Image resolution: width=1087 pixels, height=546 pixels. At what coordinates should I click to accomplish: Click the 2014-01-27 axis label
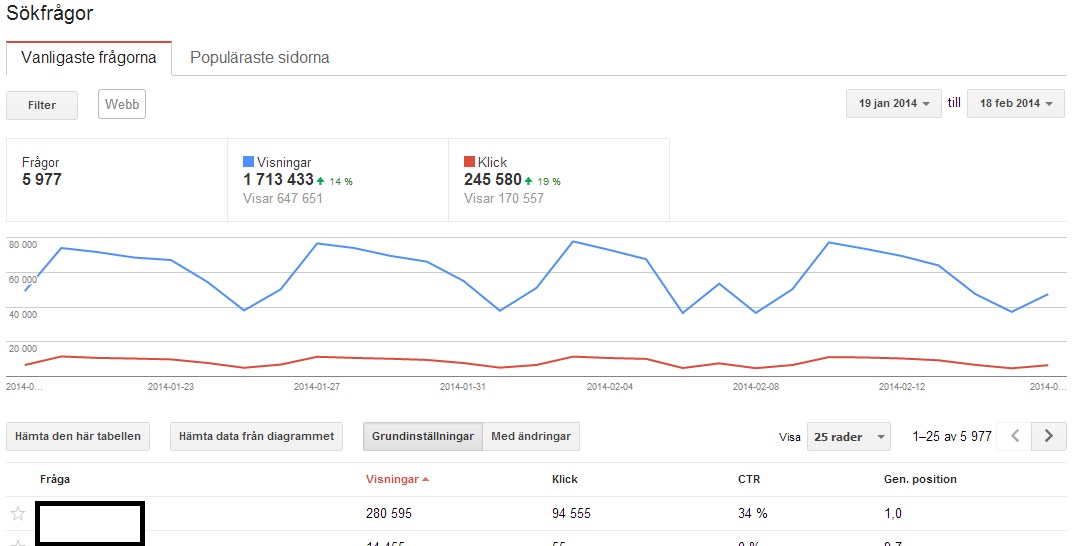[x=317, y=387]
